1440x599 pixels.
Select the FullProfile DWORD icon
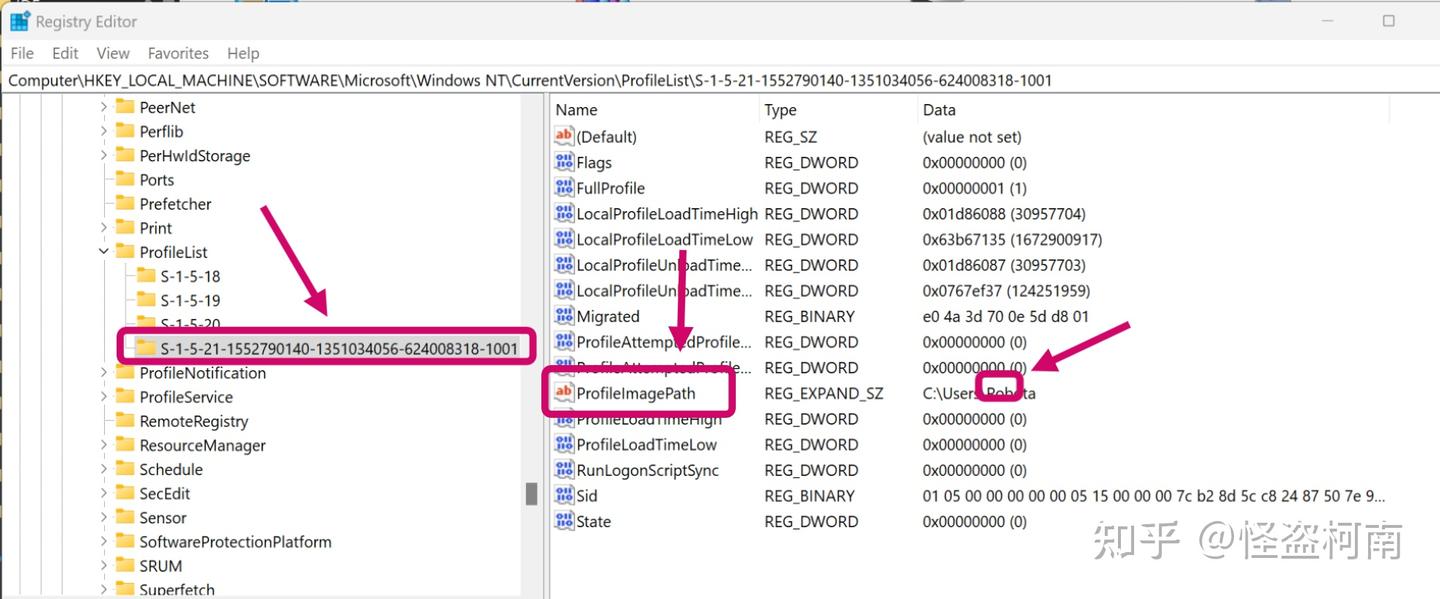point(565,187)
